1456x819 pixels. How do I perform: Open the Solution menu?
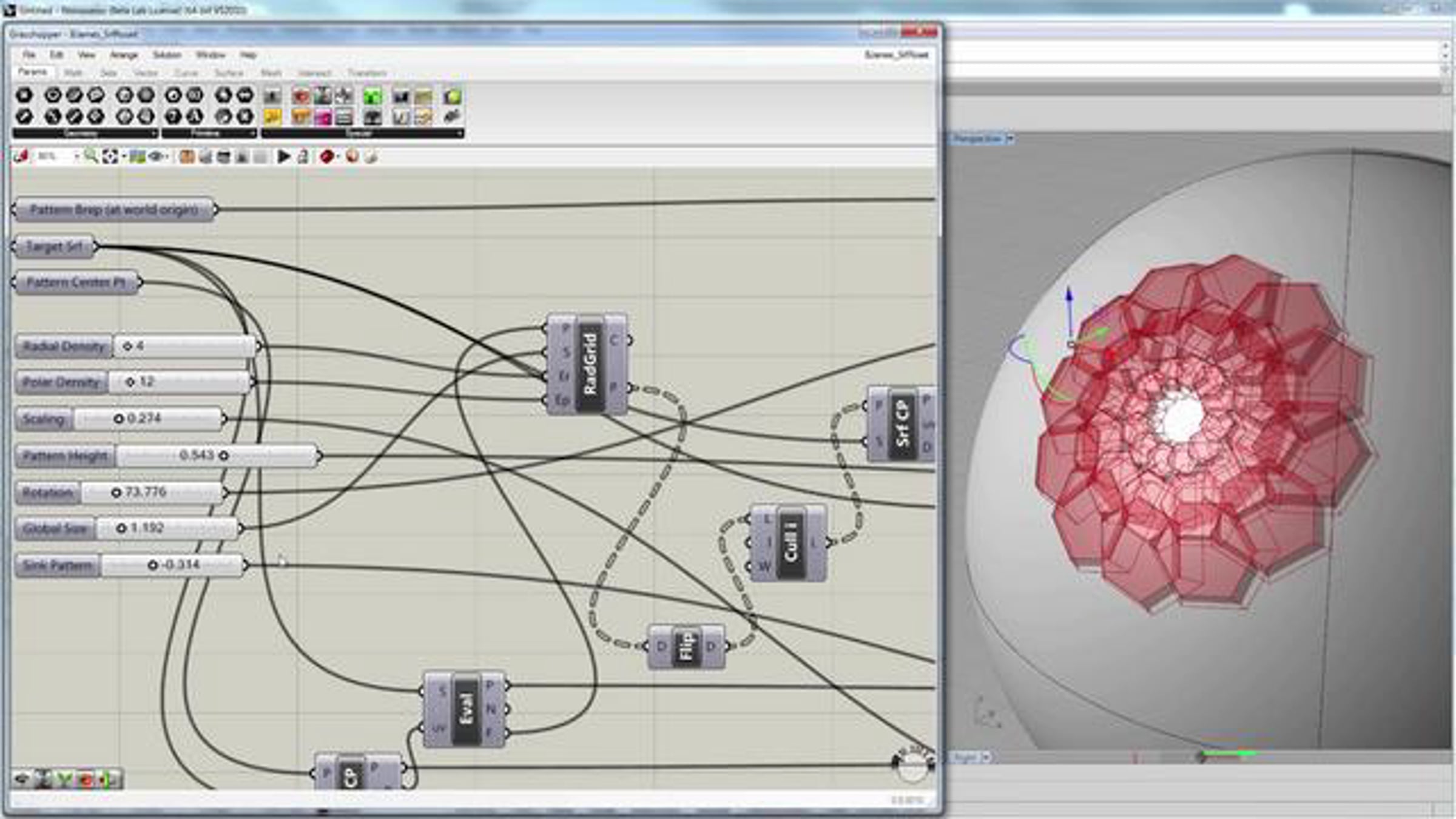[167, 55]
